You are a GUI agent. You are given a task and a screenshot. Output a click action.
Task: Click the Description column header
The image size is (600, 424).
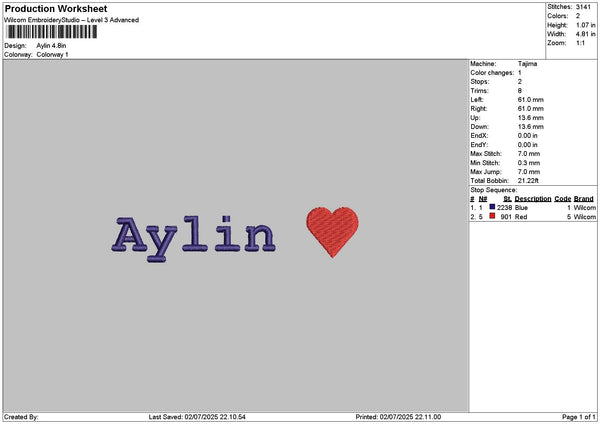click(x=533, y=199)
